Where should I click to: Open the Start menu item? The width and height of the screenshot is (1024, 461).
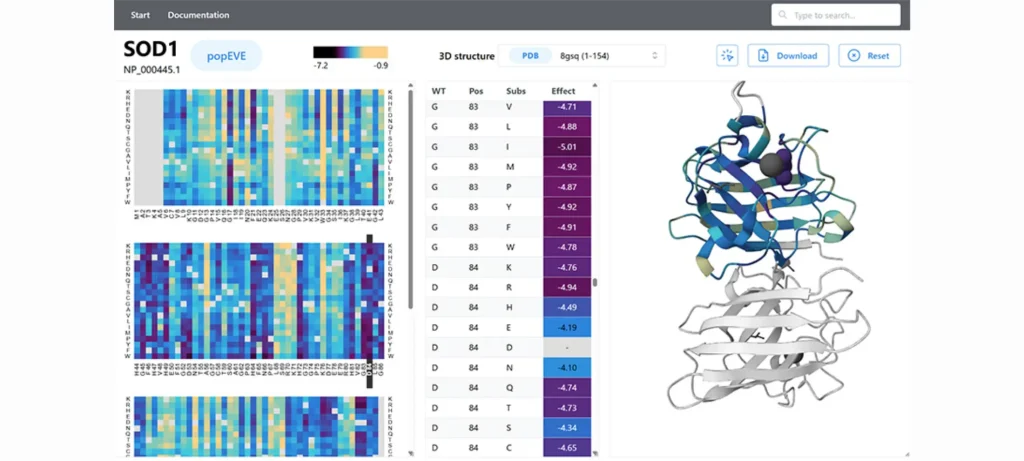(141, 15)
